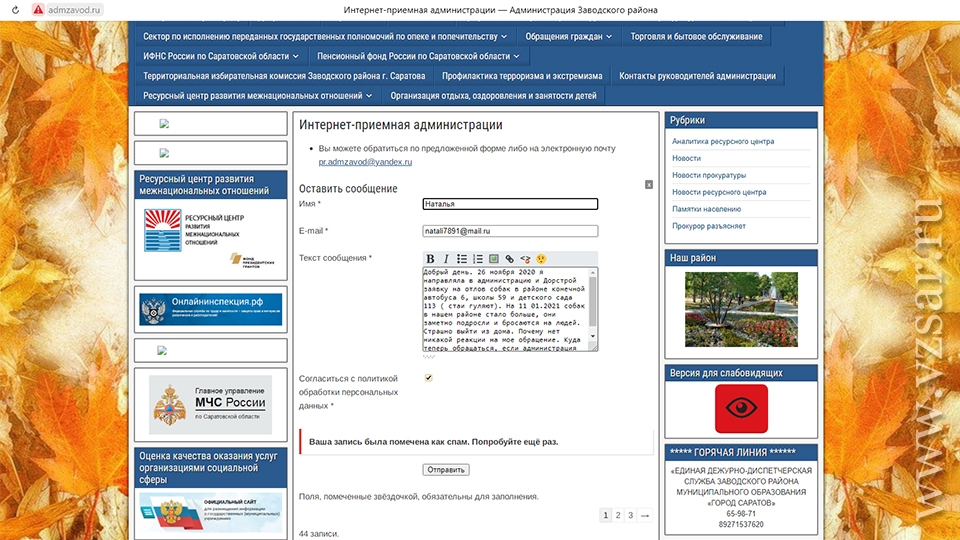
Task: Go to page 2 of the entries
Action: click(618, 515)
